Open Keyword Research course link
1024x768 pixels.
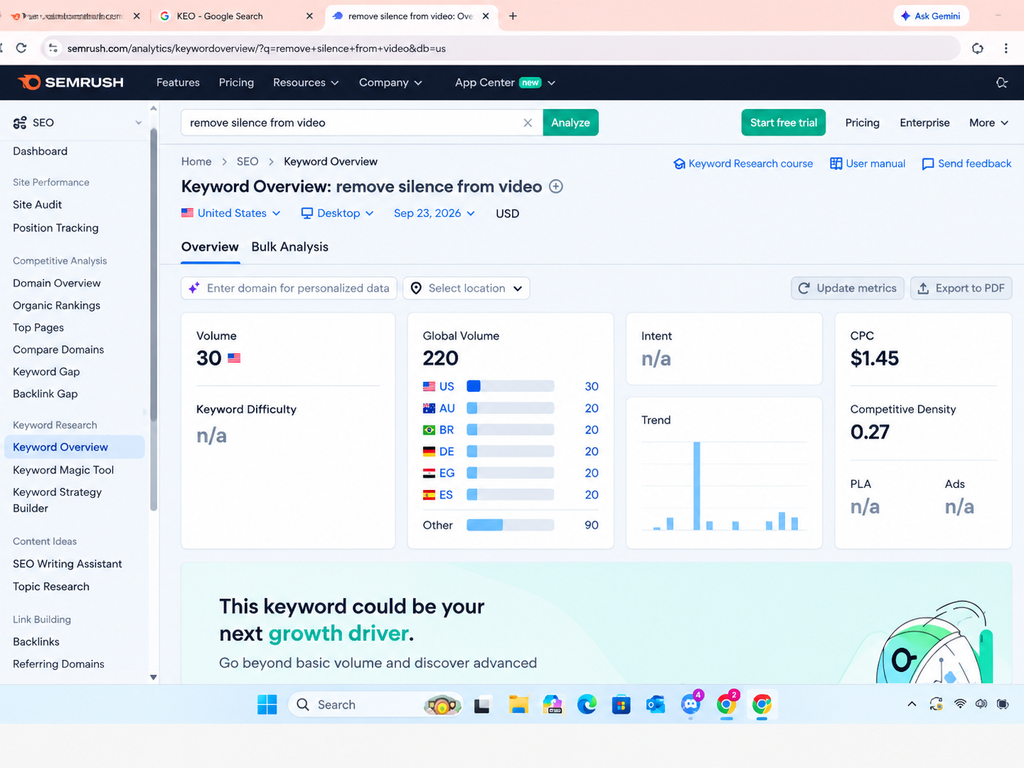(x=743, y=163)
